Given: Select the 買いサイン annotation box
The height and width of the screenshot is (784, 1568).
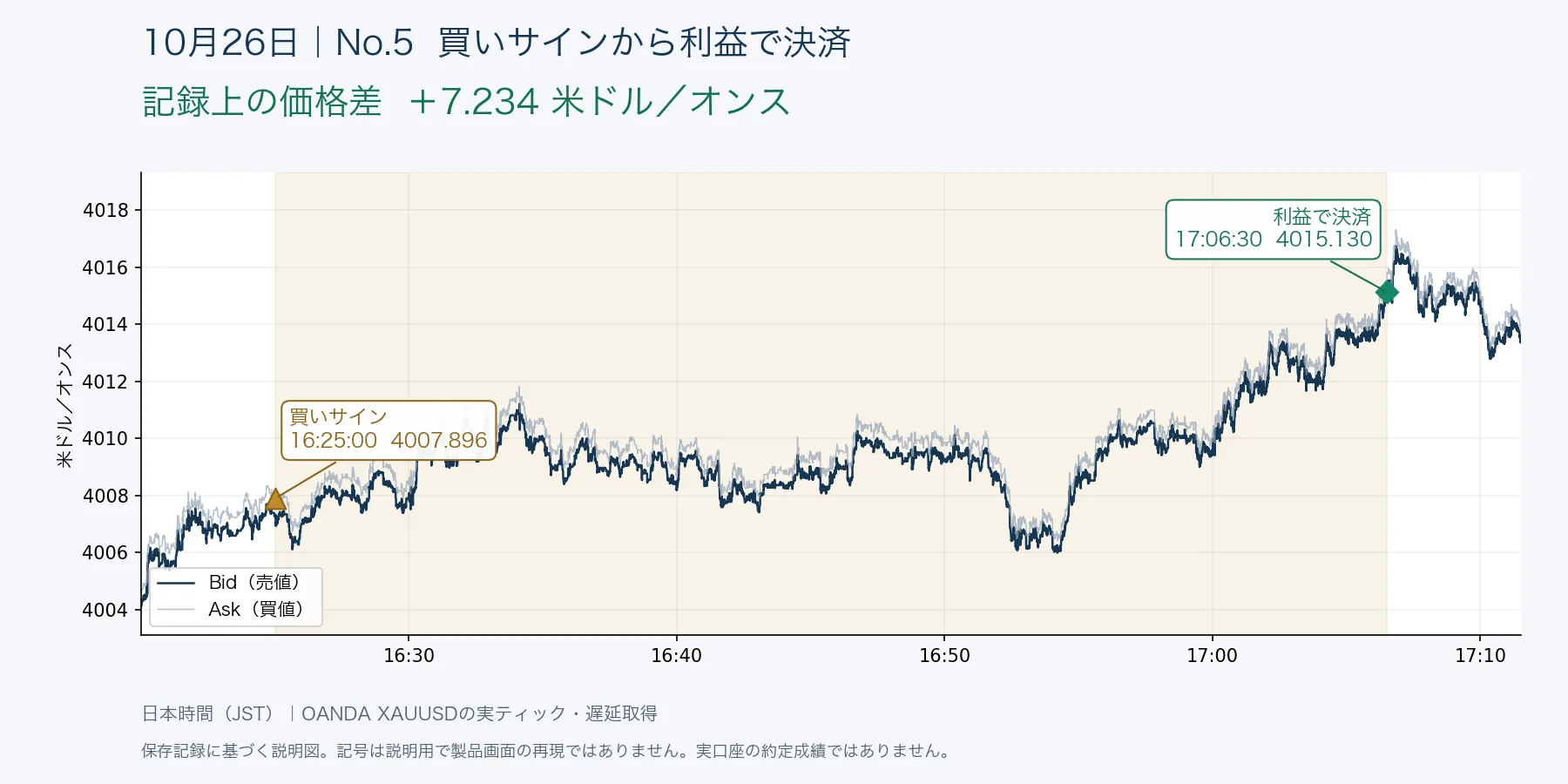Looking at the screenshot, I should pyautogui.click(x=389, y=429).
